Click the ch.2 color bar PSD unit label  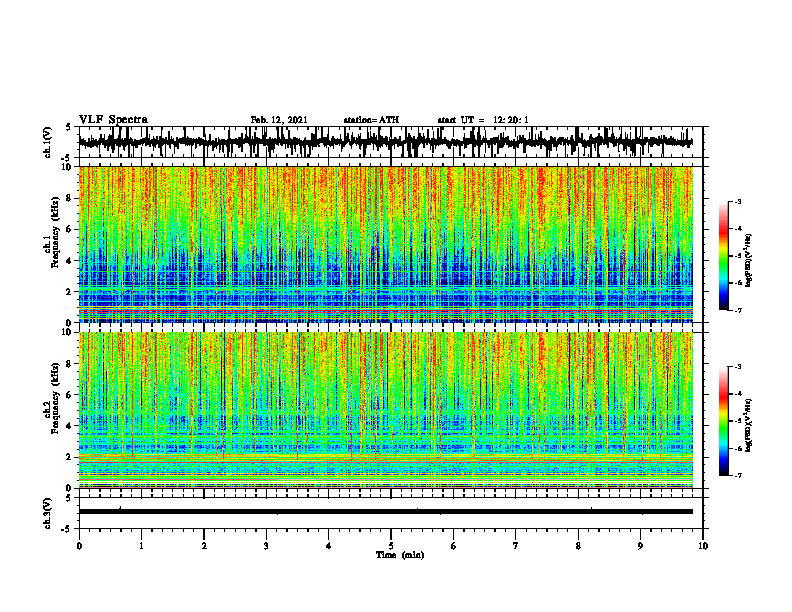click(x=749, y=425)
